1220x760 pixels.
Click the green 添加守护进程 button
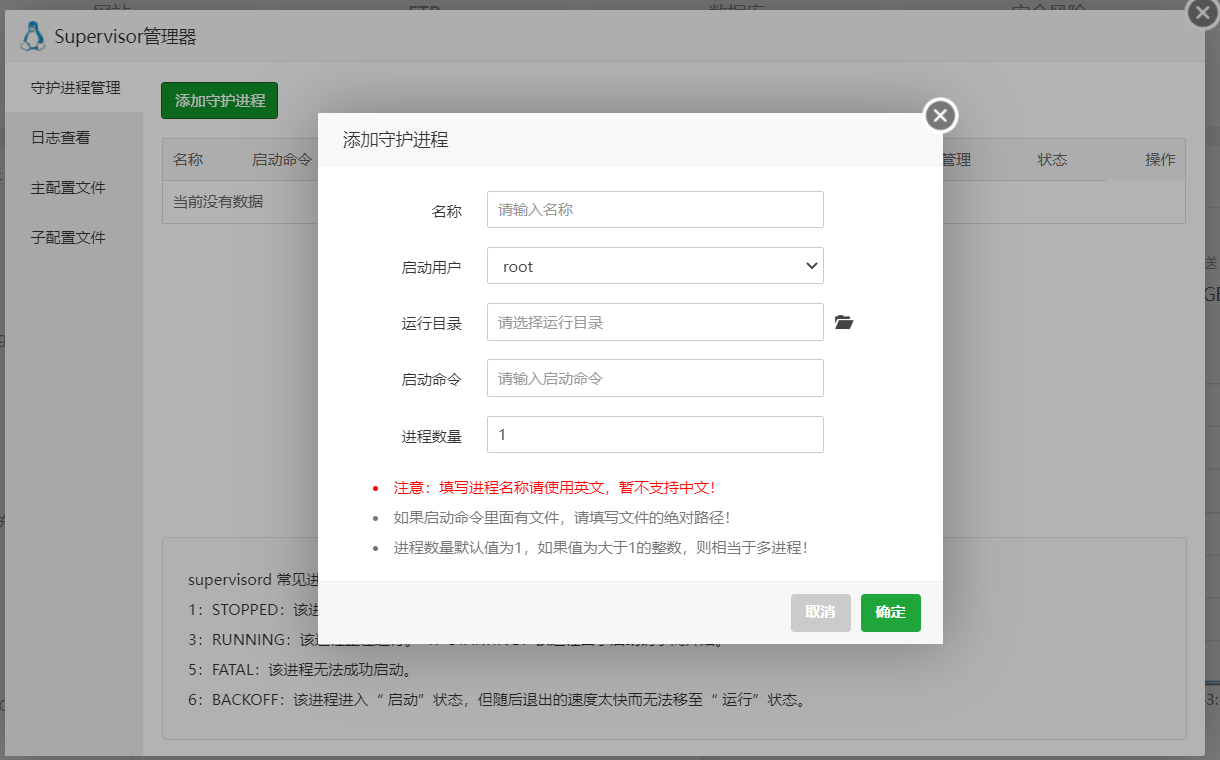point(219,100)
